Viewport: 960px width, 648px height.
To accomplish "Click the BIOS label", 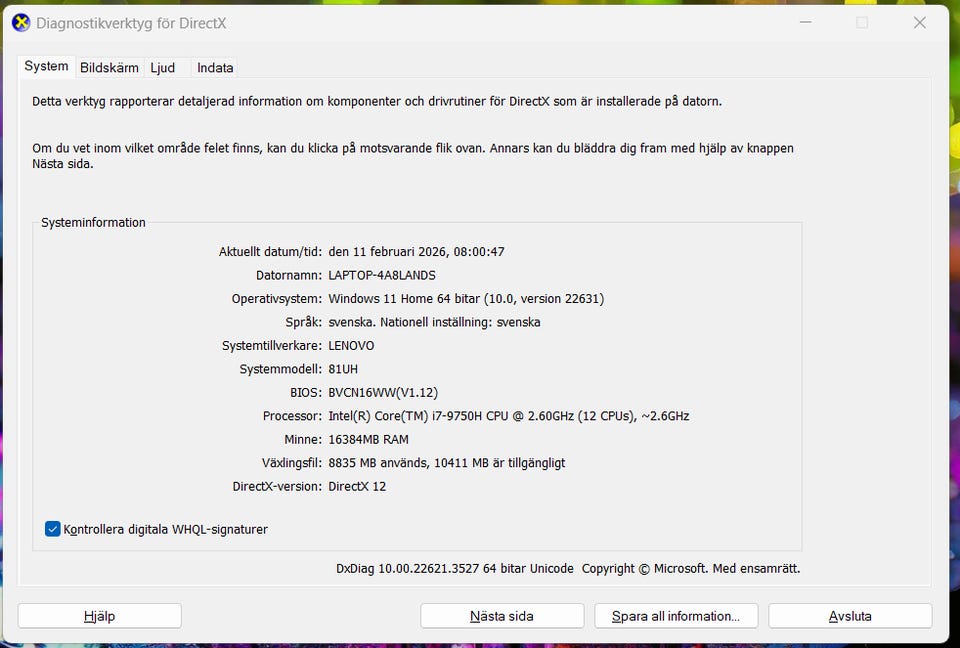I will click(306, 393).
